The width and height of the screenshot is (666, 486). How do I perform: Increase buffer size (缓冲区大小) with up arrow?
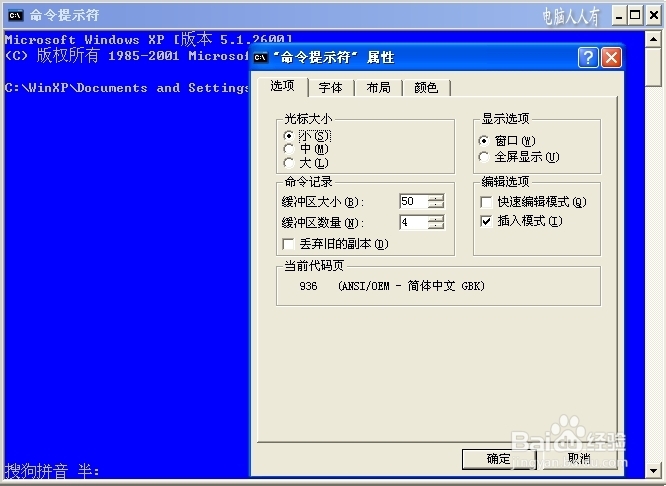point(436,198)
